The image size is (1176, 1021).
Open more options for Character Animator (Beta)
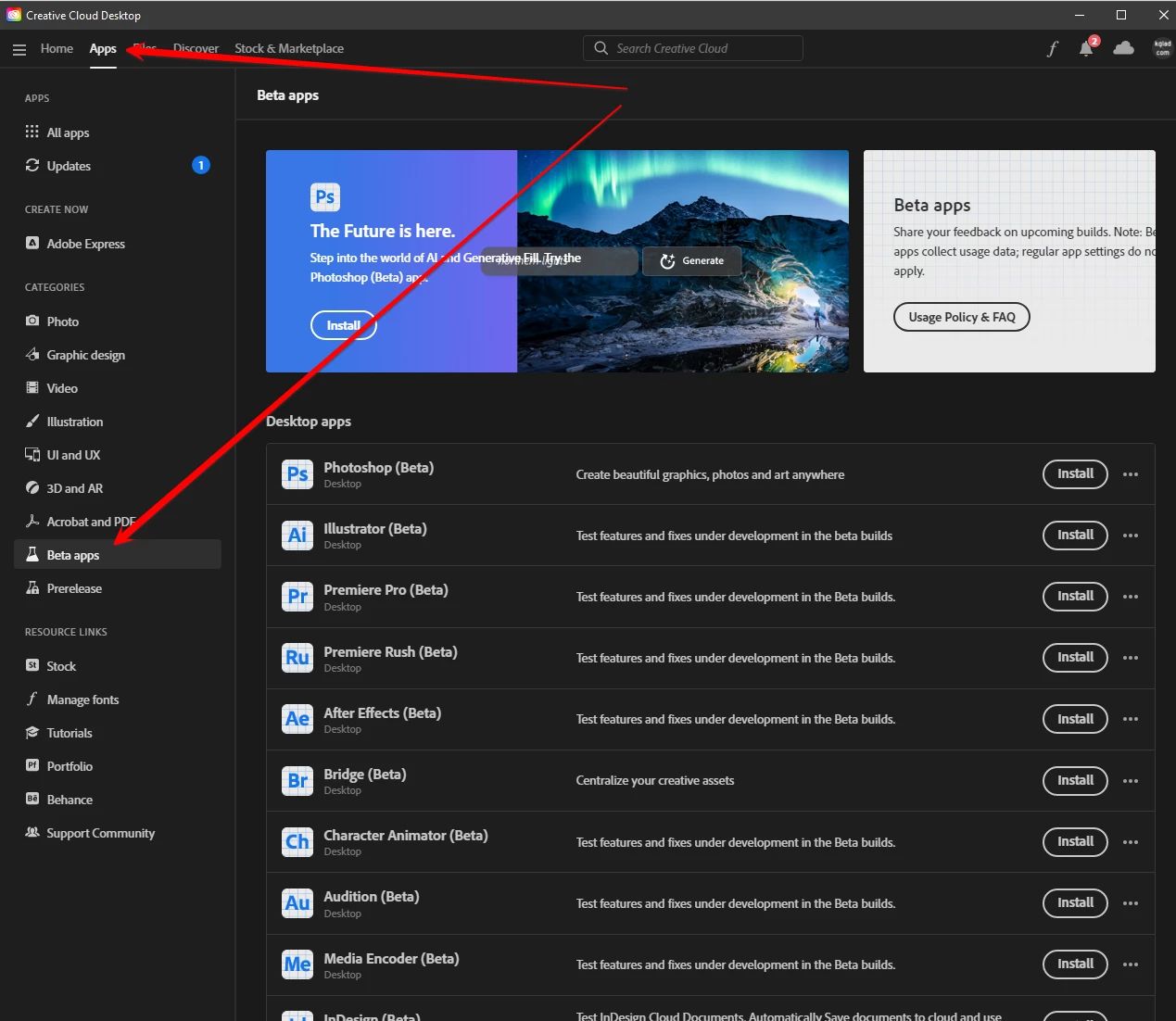1131,842
